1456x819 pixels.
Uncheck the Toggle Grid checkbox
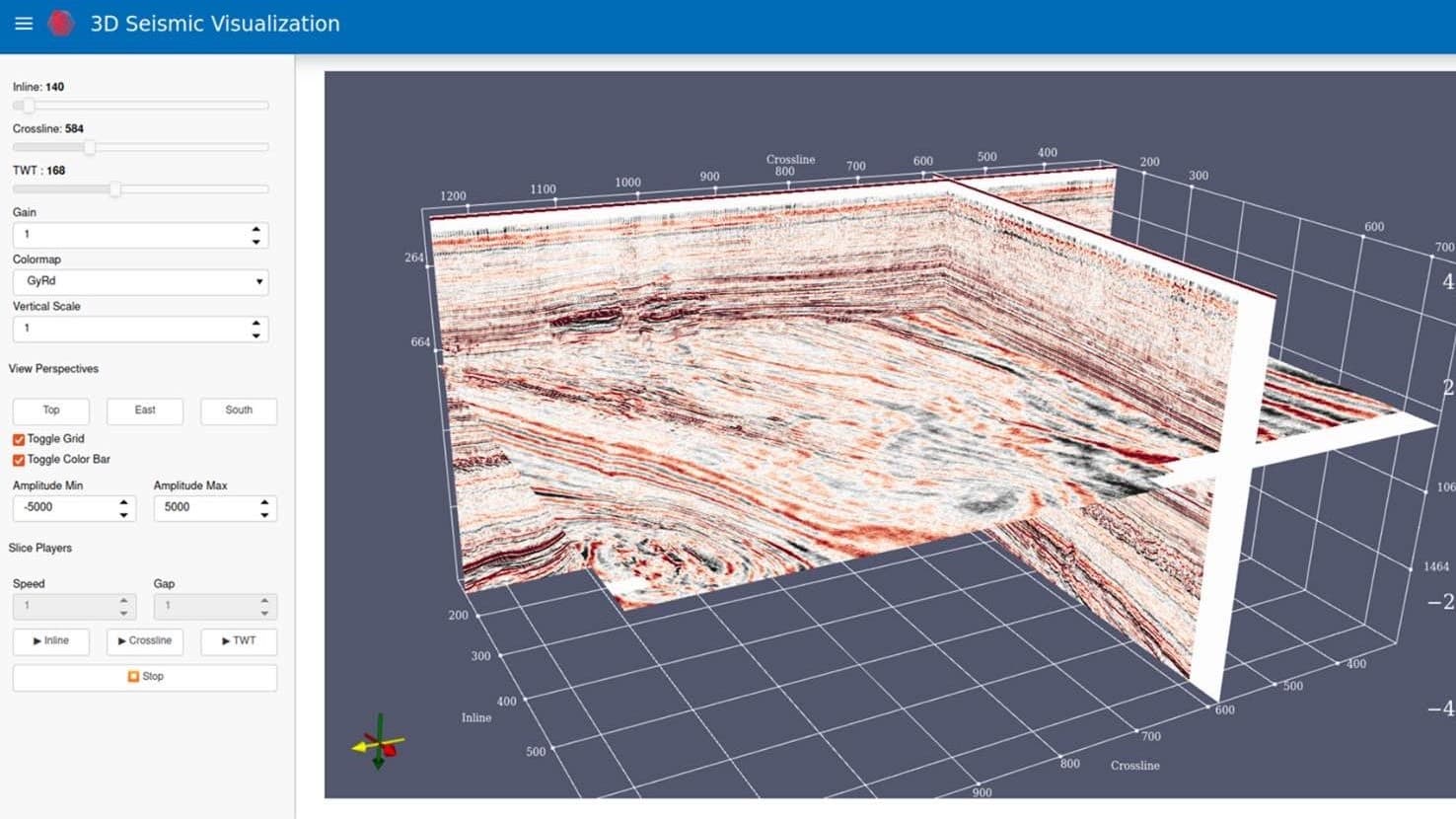point(17,438)
